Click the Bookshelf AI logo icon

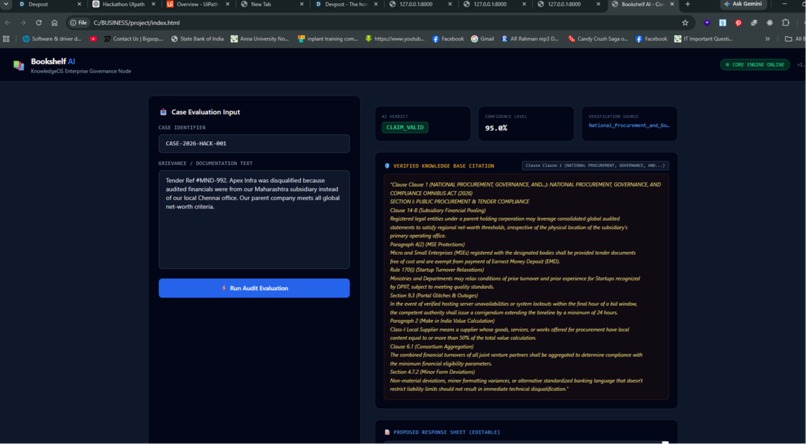pyautogui.click(x=19, y=65)
